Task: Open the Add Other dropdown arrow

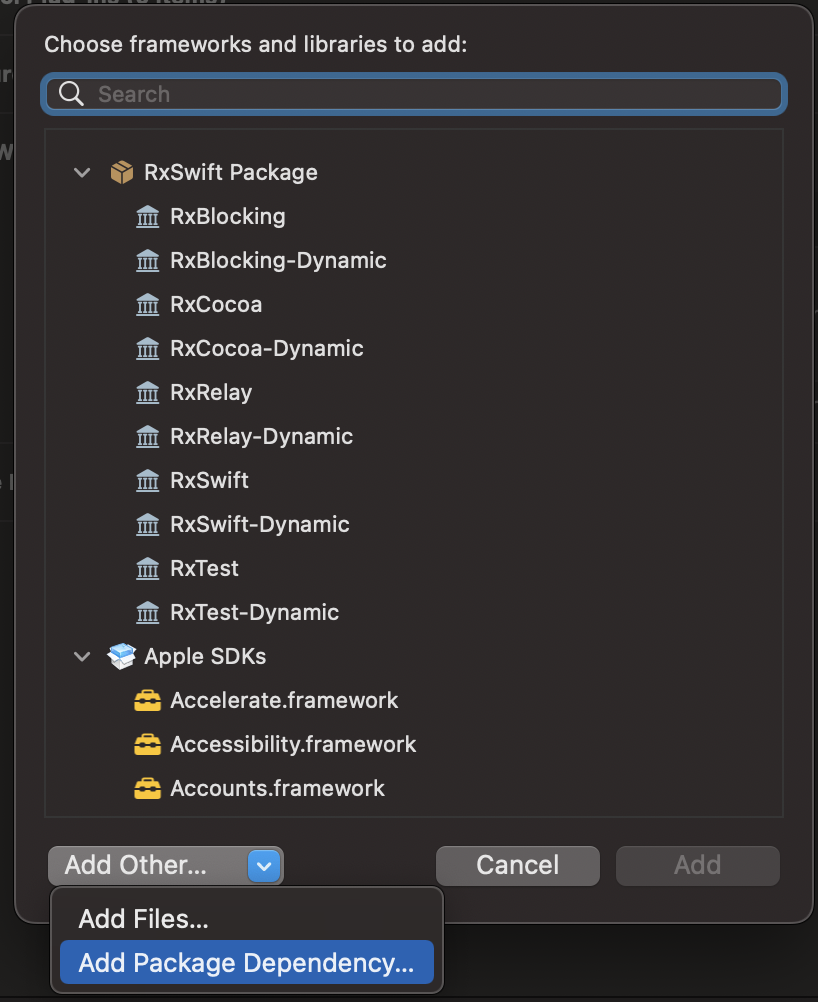Action: (x=264, y=866)
